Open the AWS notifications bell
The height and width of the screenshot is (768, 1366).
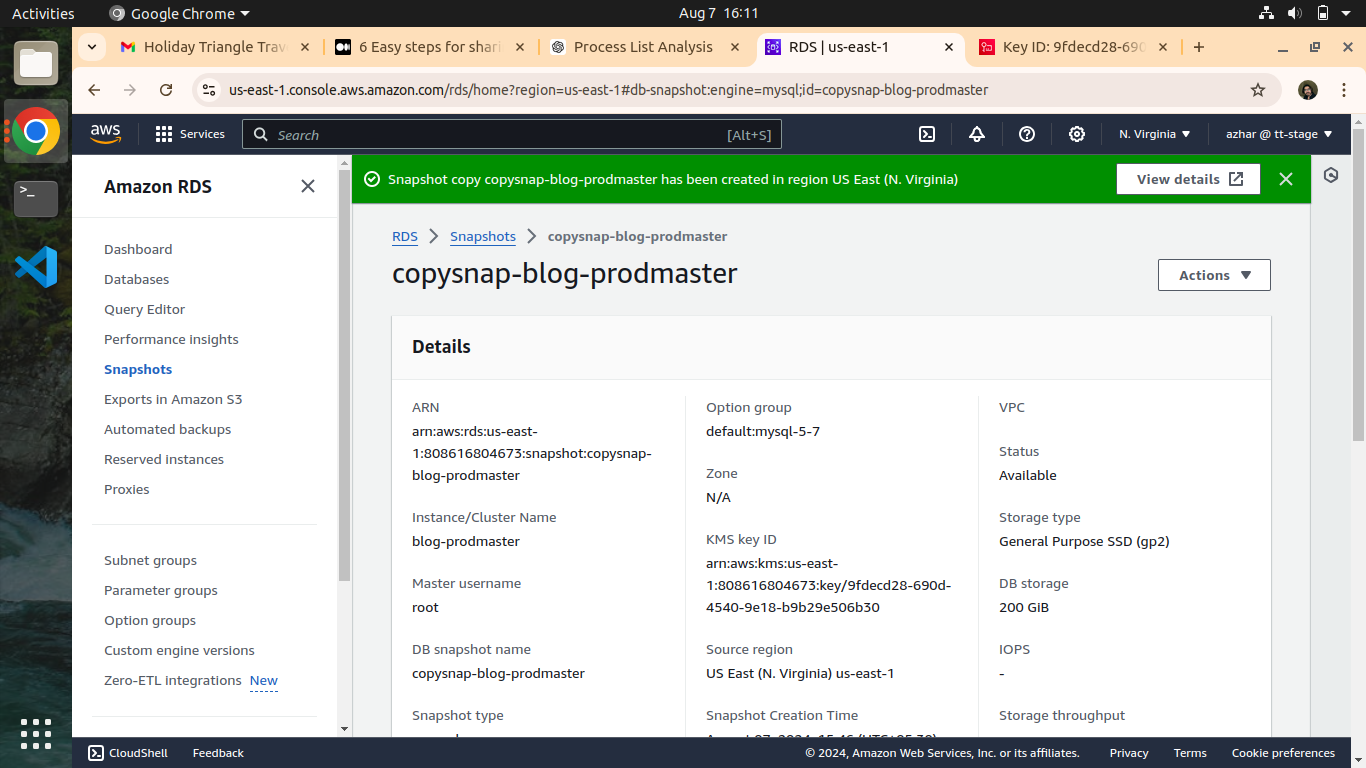(977, 134)
